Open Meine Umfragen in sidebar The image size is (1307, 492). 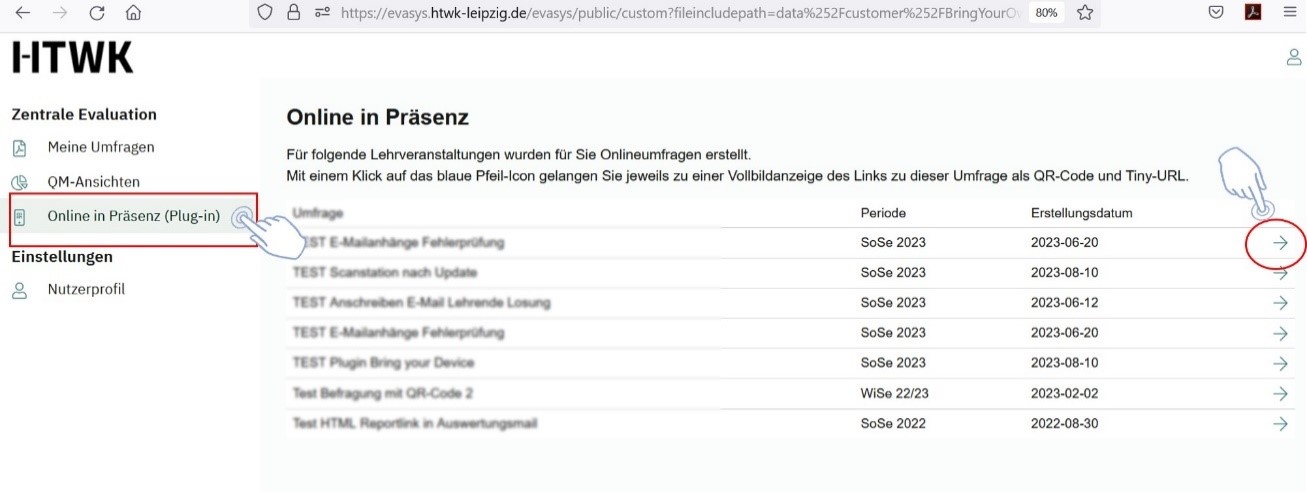[100, 148]
